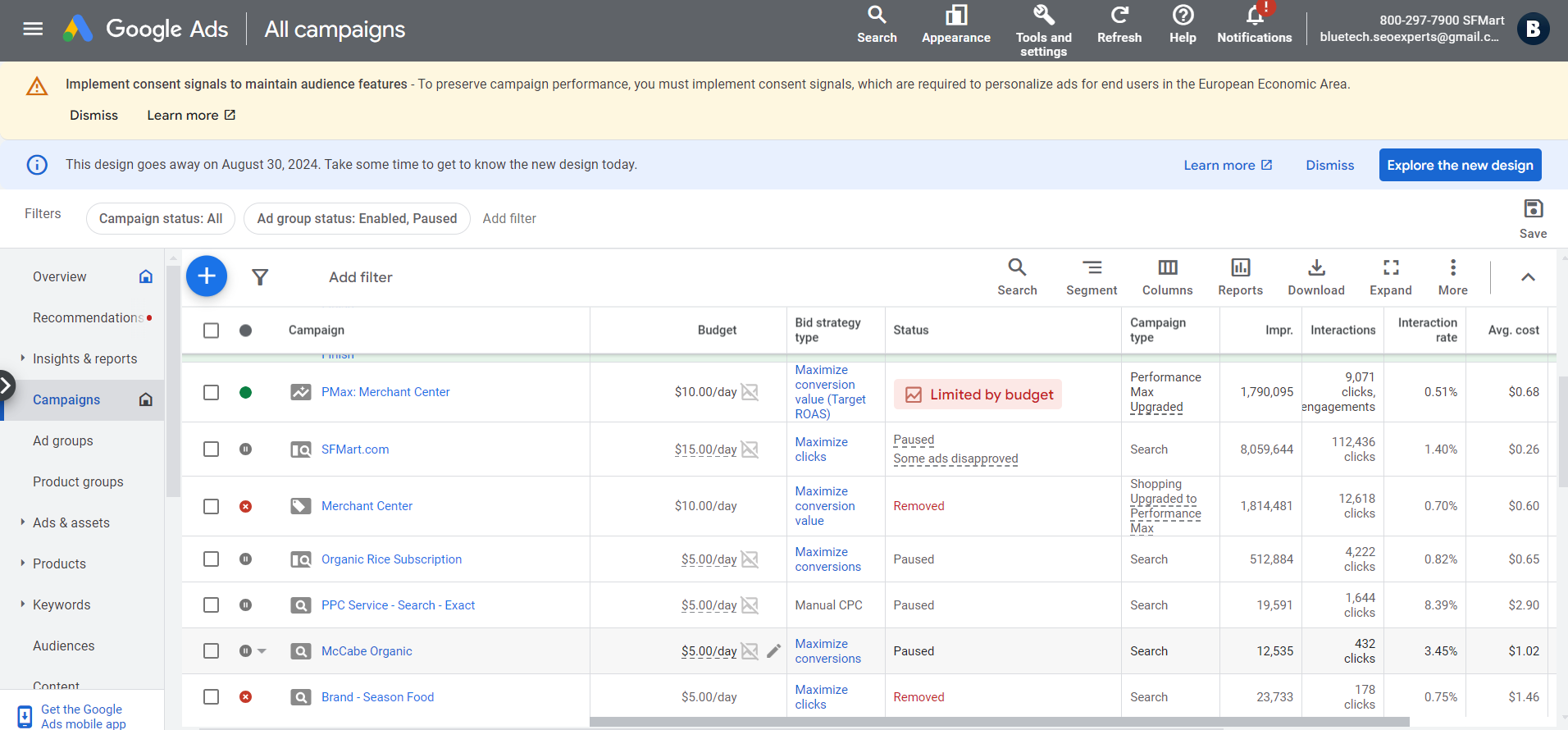Open Campaign status: All filter chip
This screenshot has width=1568, height=730.
(x=161, y=218)
